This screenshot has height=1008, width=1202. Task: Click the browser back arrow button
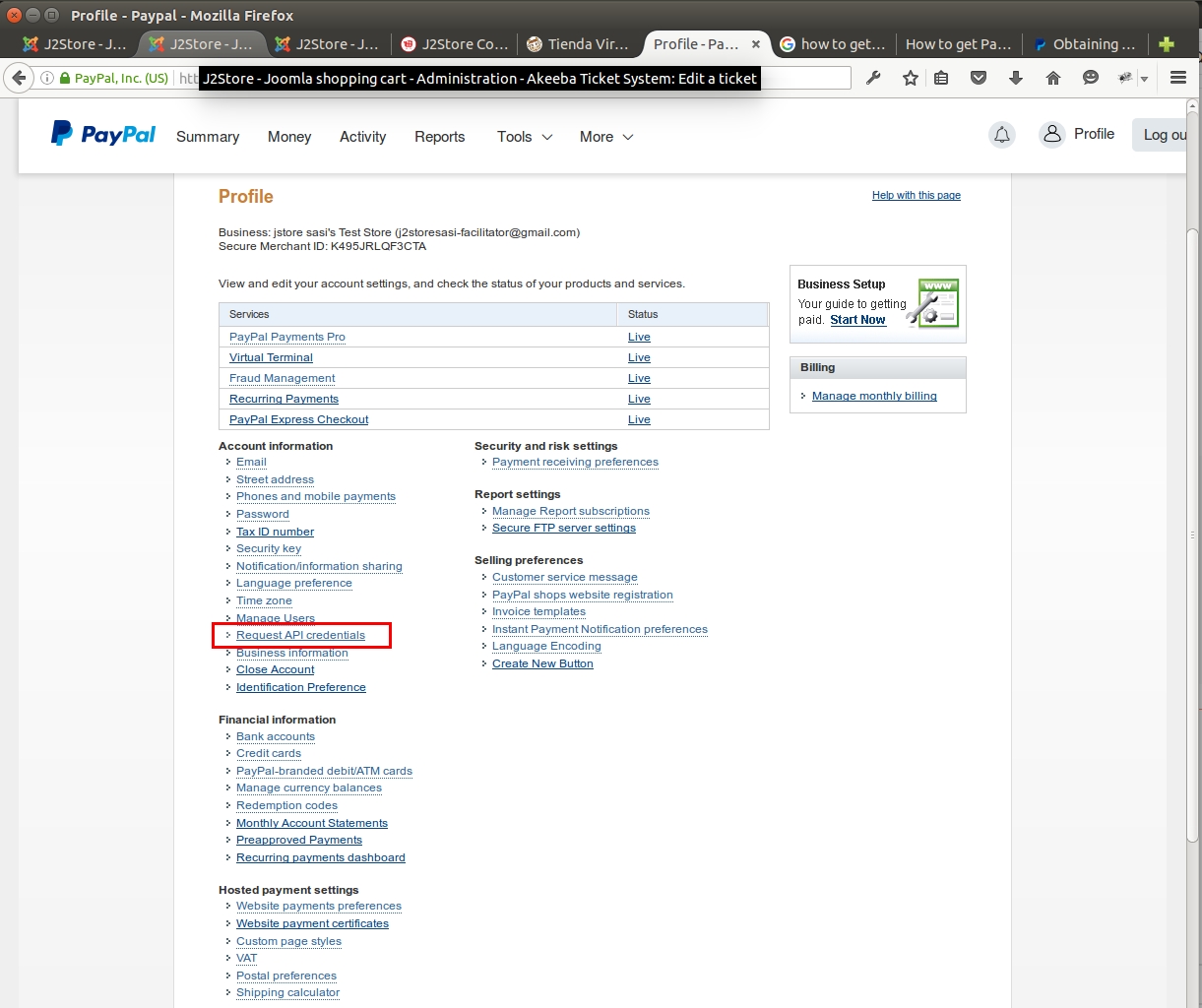19,78
